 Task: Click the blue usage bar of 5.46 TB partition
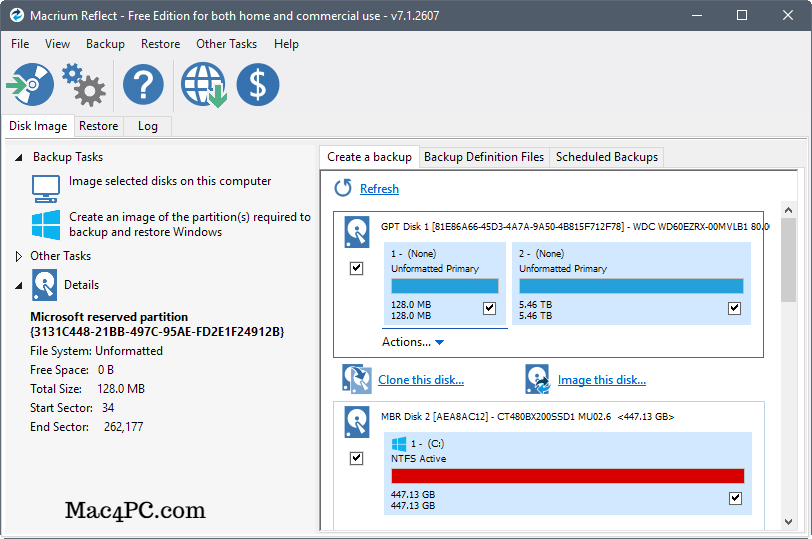pos(631,286)
